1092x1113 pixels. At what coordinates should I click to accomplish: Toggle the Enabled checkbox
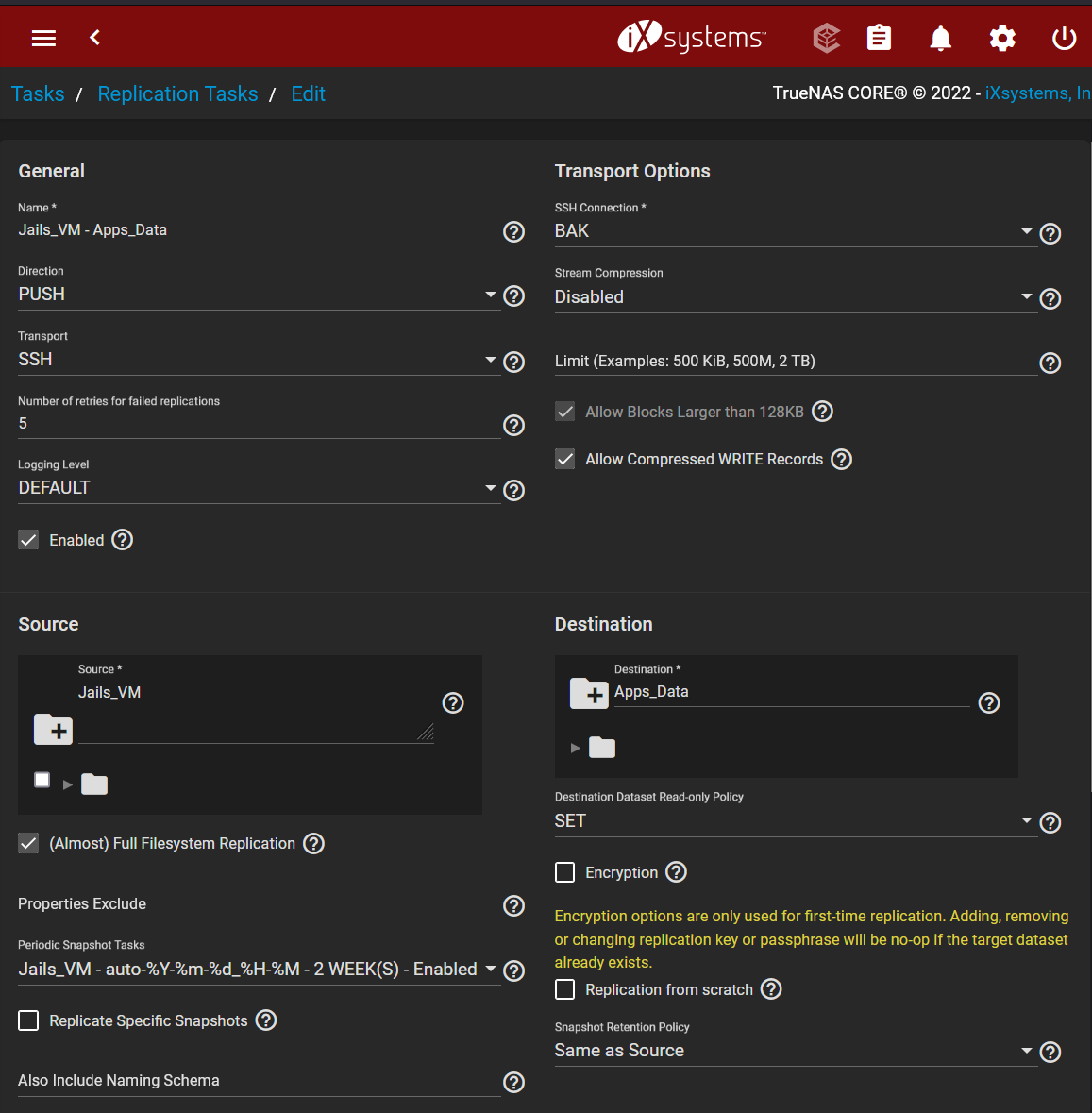(29, 540)
